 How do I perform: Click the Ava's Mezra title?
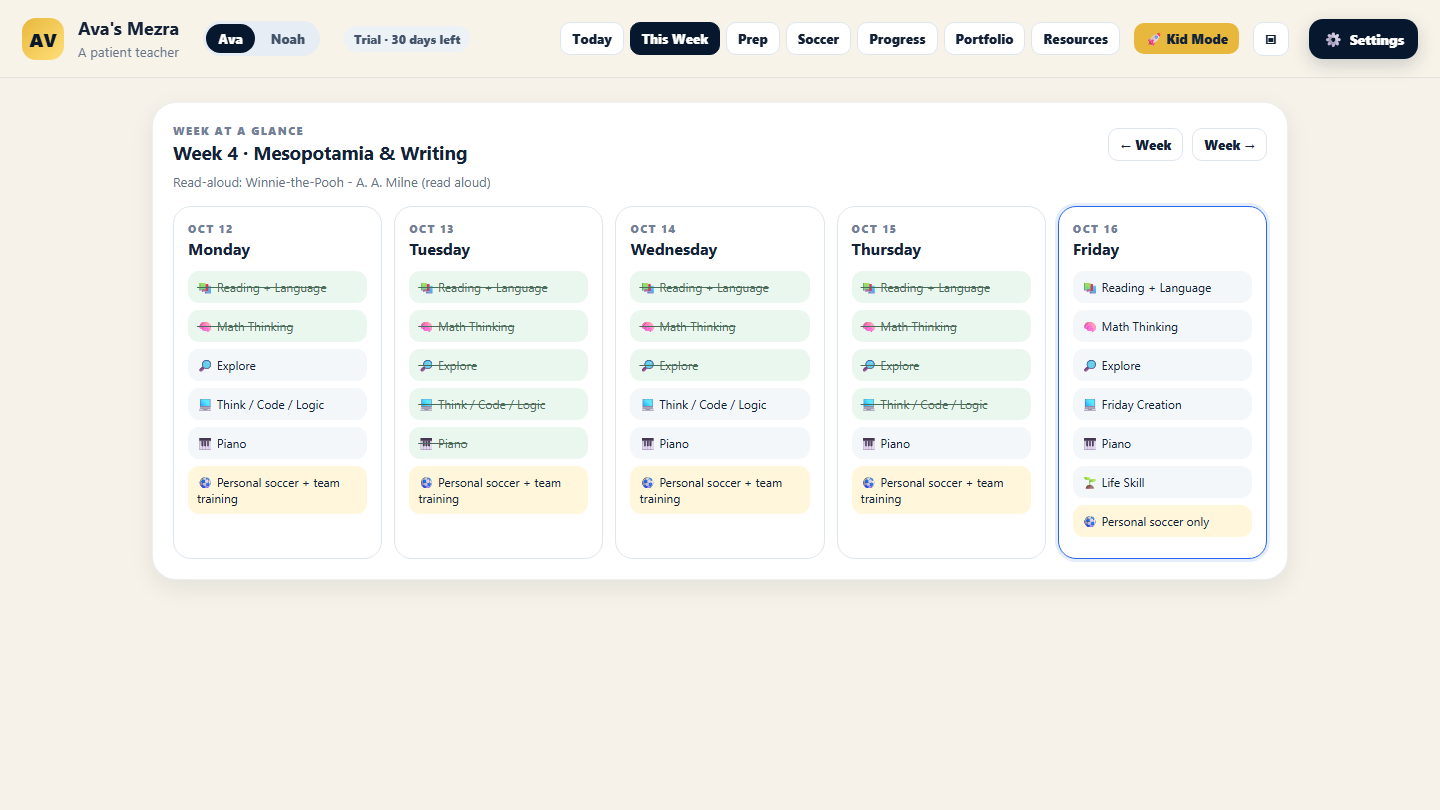(x=129, y=29)
